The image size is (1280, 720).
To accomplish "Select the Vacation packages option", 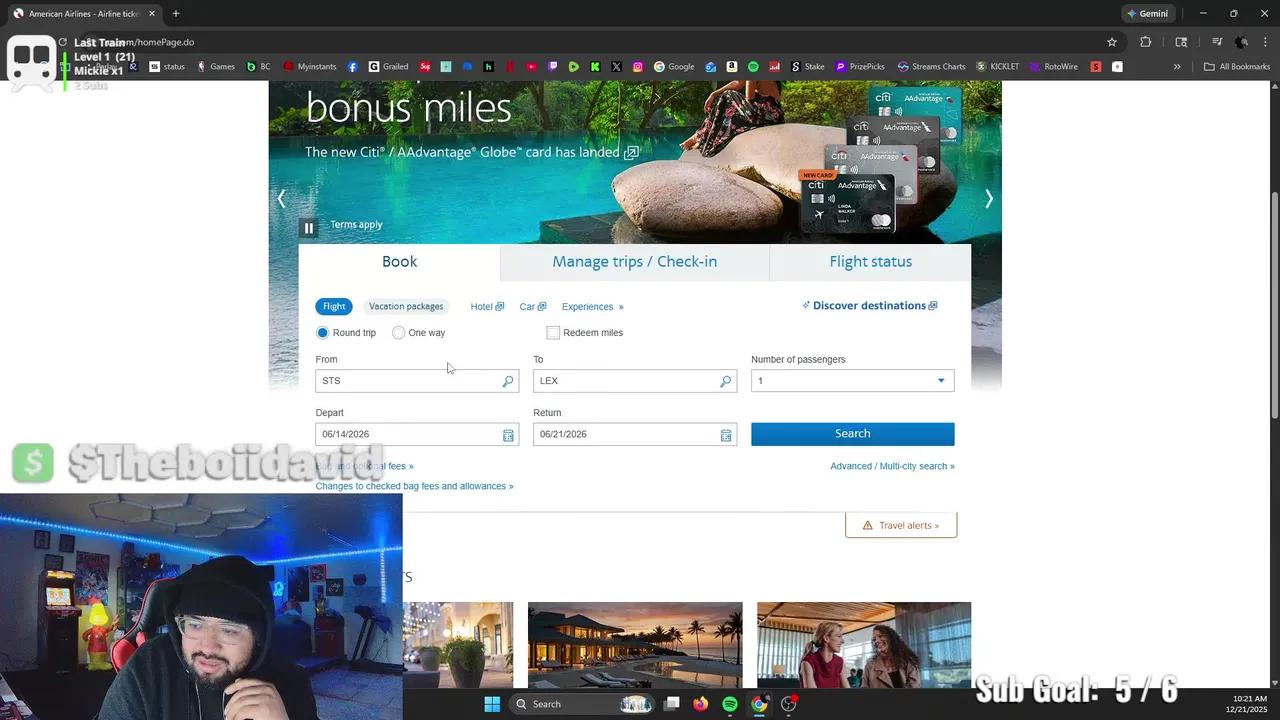I will 406,306.
